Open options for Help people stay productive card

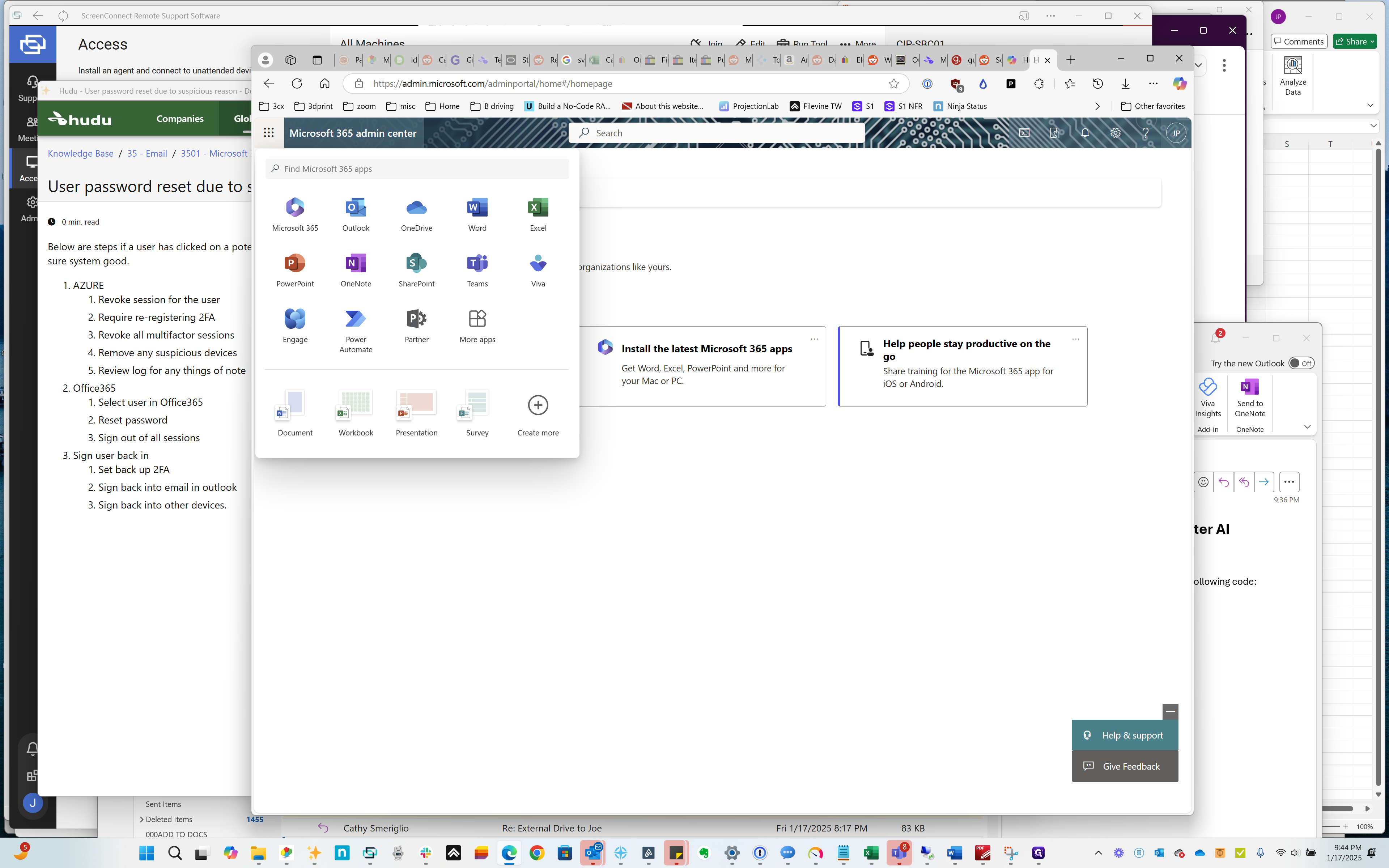tap(1076, 339)
